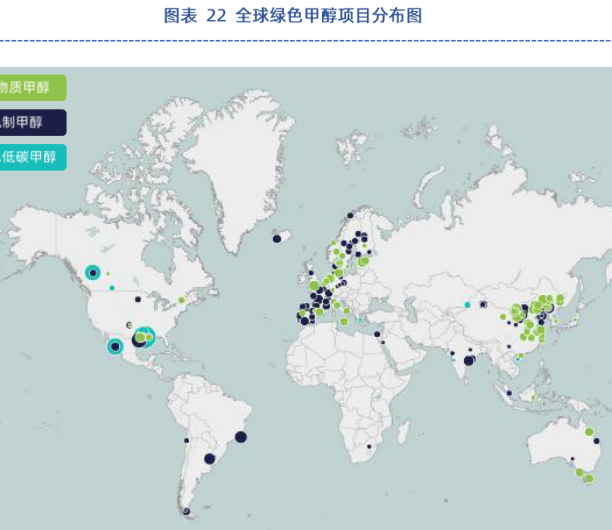Toggle the dark navy 电制甲醇 legend filter
This screenshot has height=530, width=612.
[30, 123]
